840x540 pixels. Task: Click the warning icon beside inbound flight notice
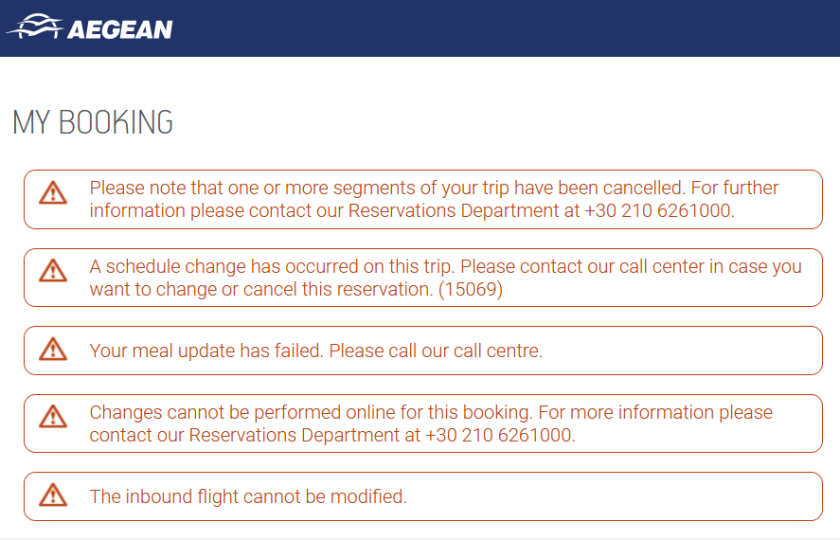point(53,494)
